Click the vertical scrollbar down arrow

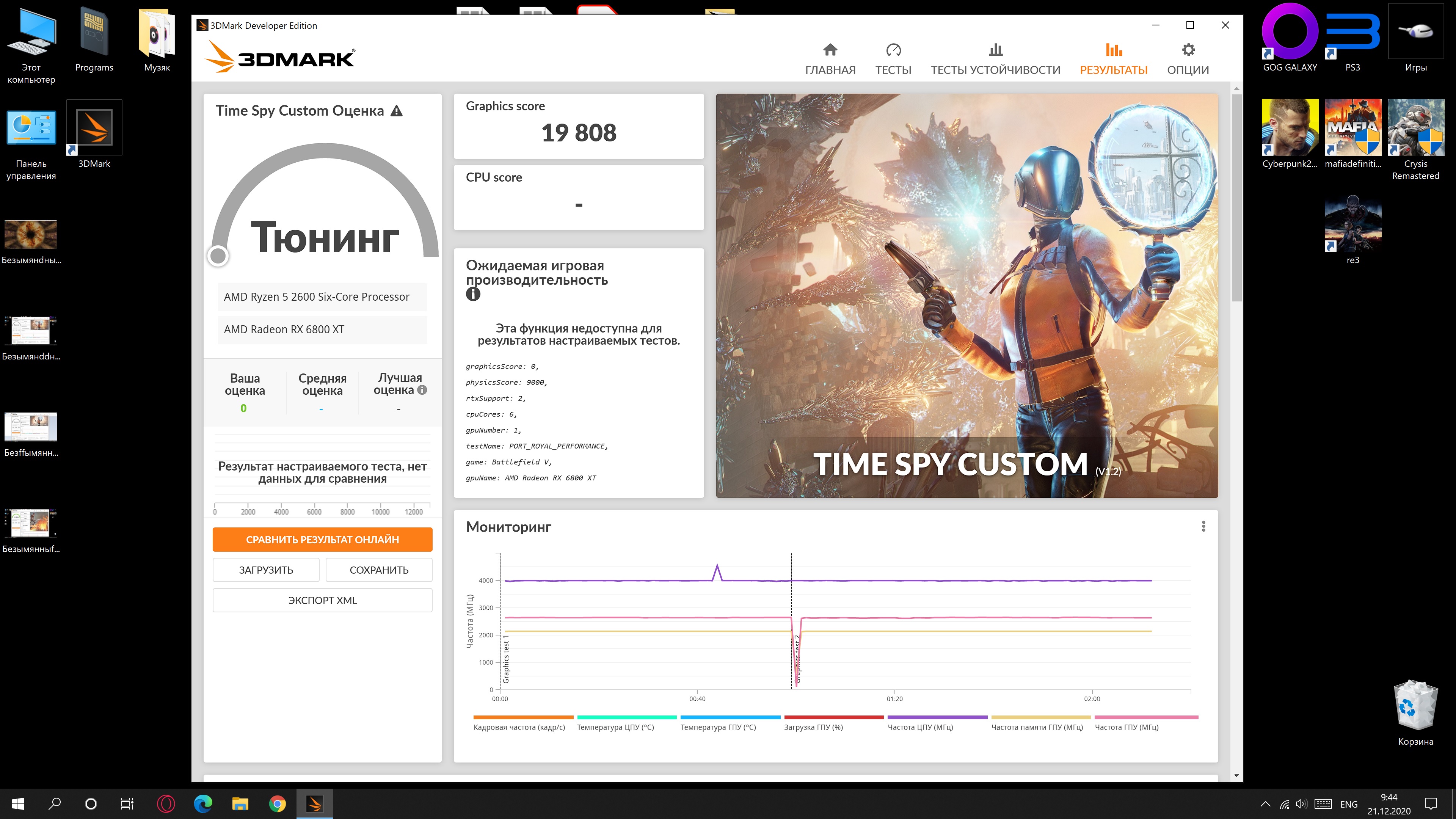click(x=1236, y=775)
